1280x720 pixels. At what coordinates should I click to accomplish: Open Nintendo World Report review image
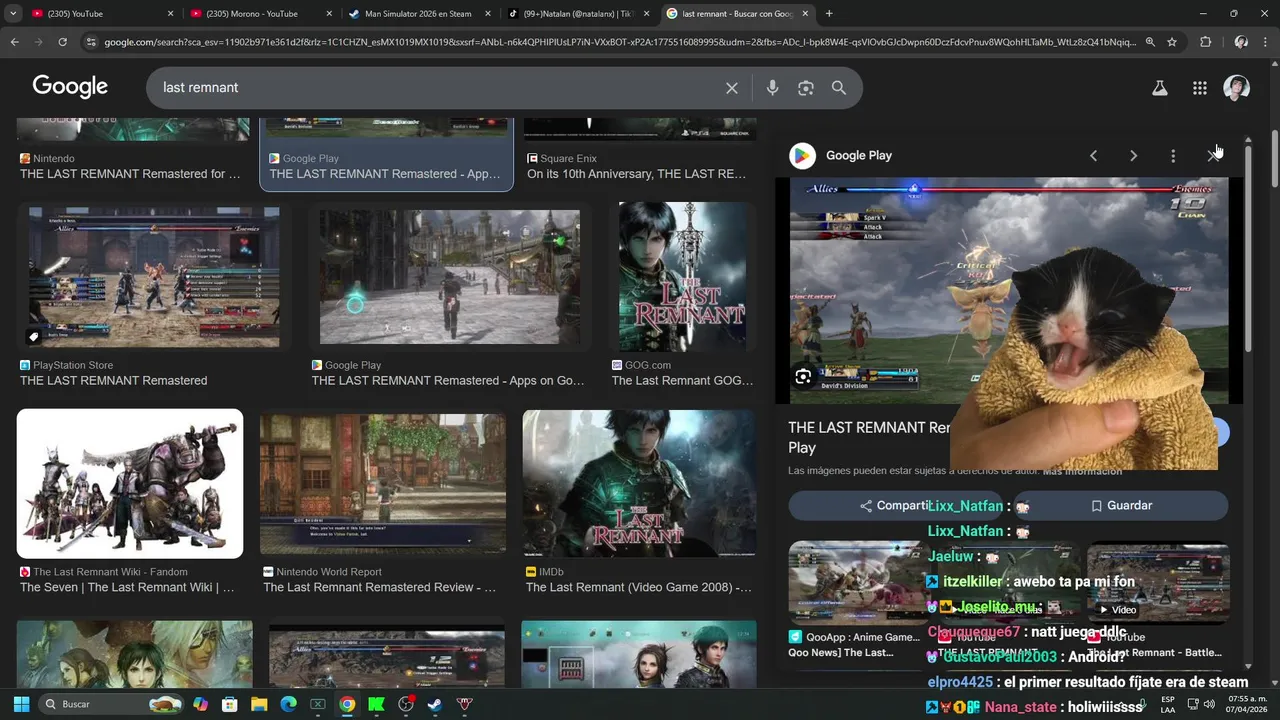[x=383, y=484]
